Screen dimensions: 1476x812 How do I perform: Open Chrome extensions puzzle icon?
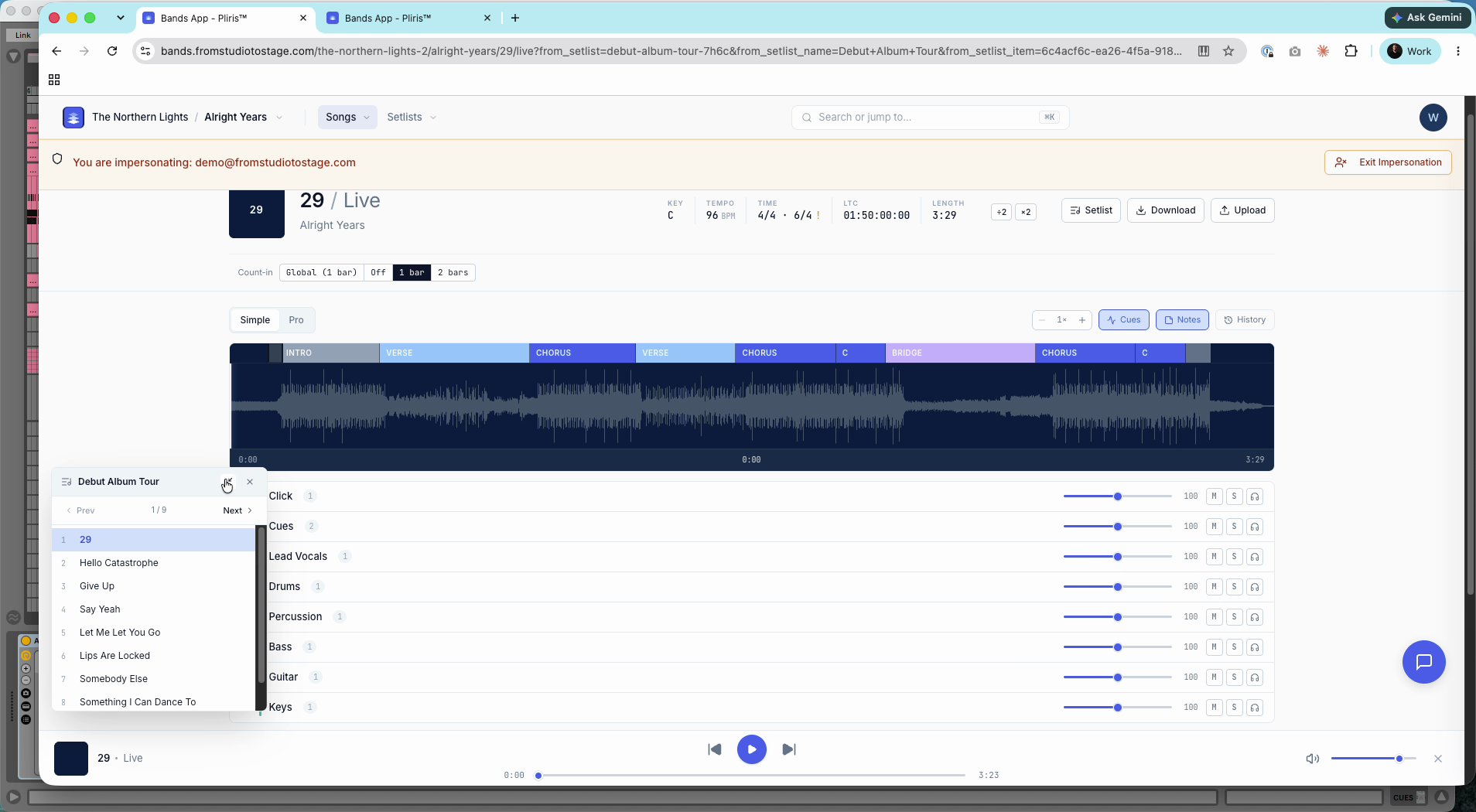[x=1351, y=51]
